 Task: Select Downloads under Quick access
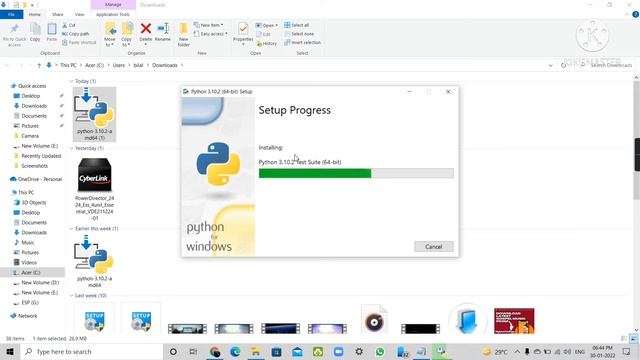point(34,106)
